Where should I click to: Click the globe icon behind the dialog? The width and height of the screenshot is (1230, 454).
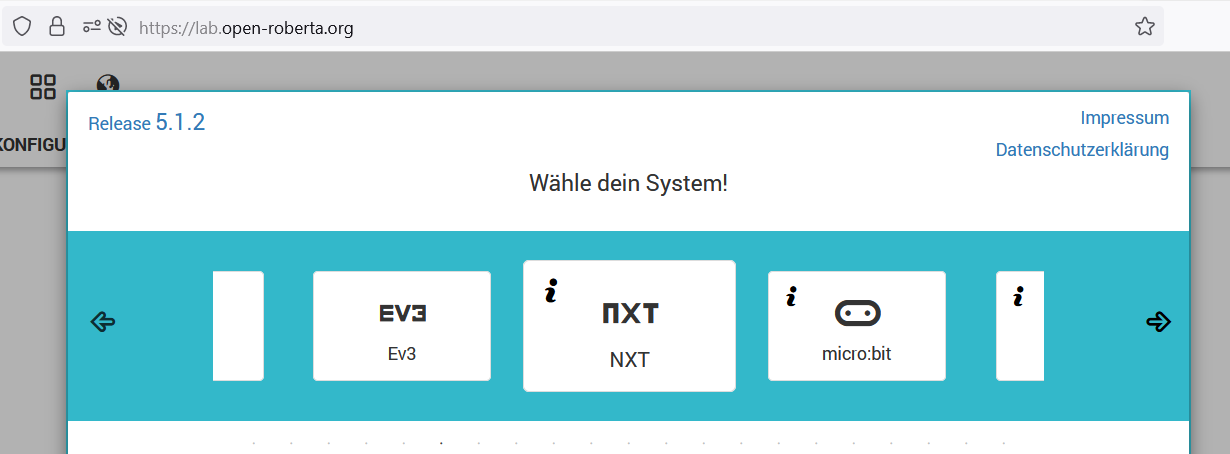[x=108, y=84]
